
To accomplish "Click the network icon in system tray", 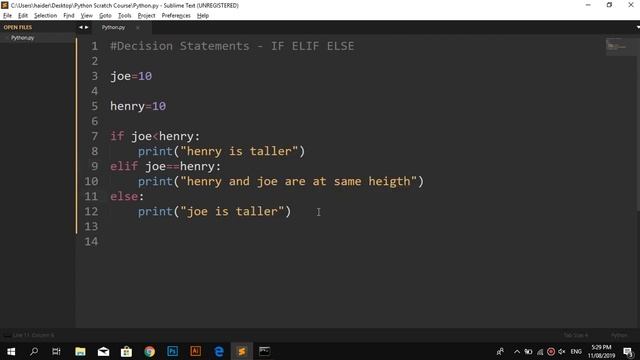I will pyautogui.click(x=540, y=351).
